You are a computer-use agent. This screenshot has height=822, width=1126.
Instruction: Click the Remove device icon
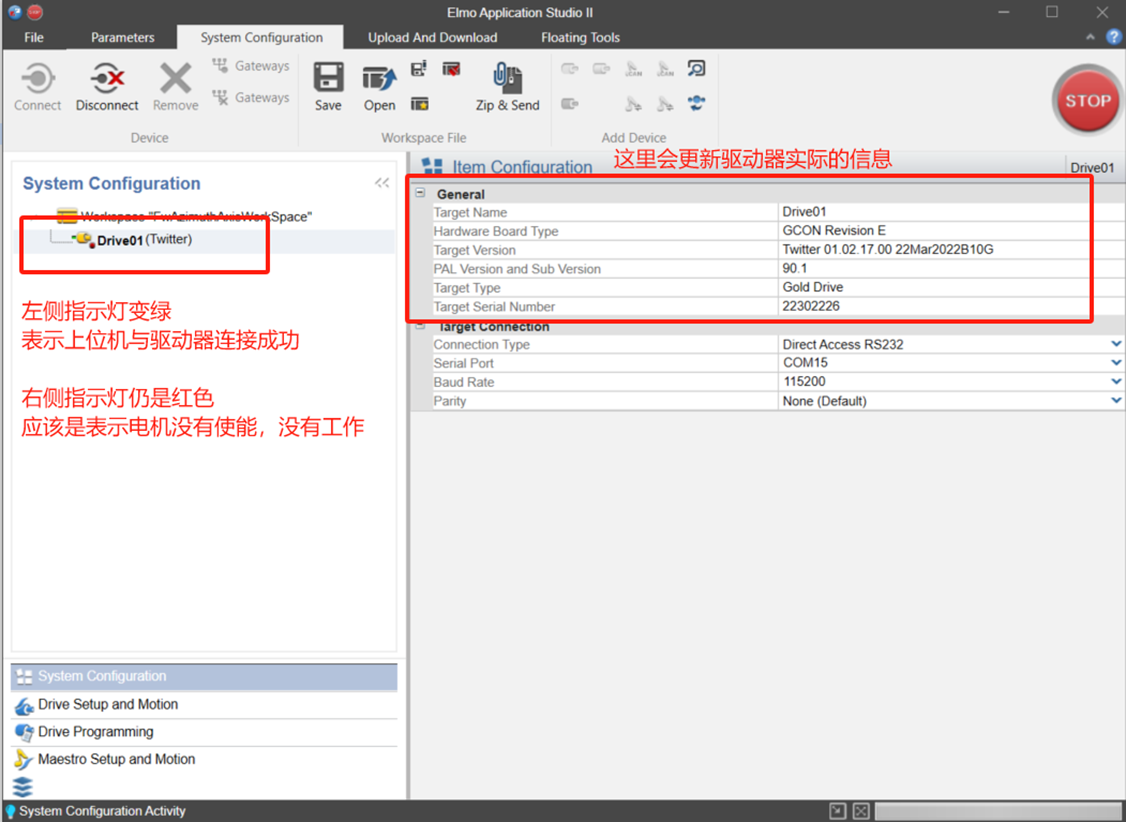pos(175,78)
